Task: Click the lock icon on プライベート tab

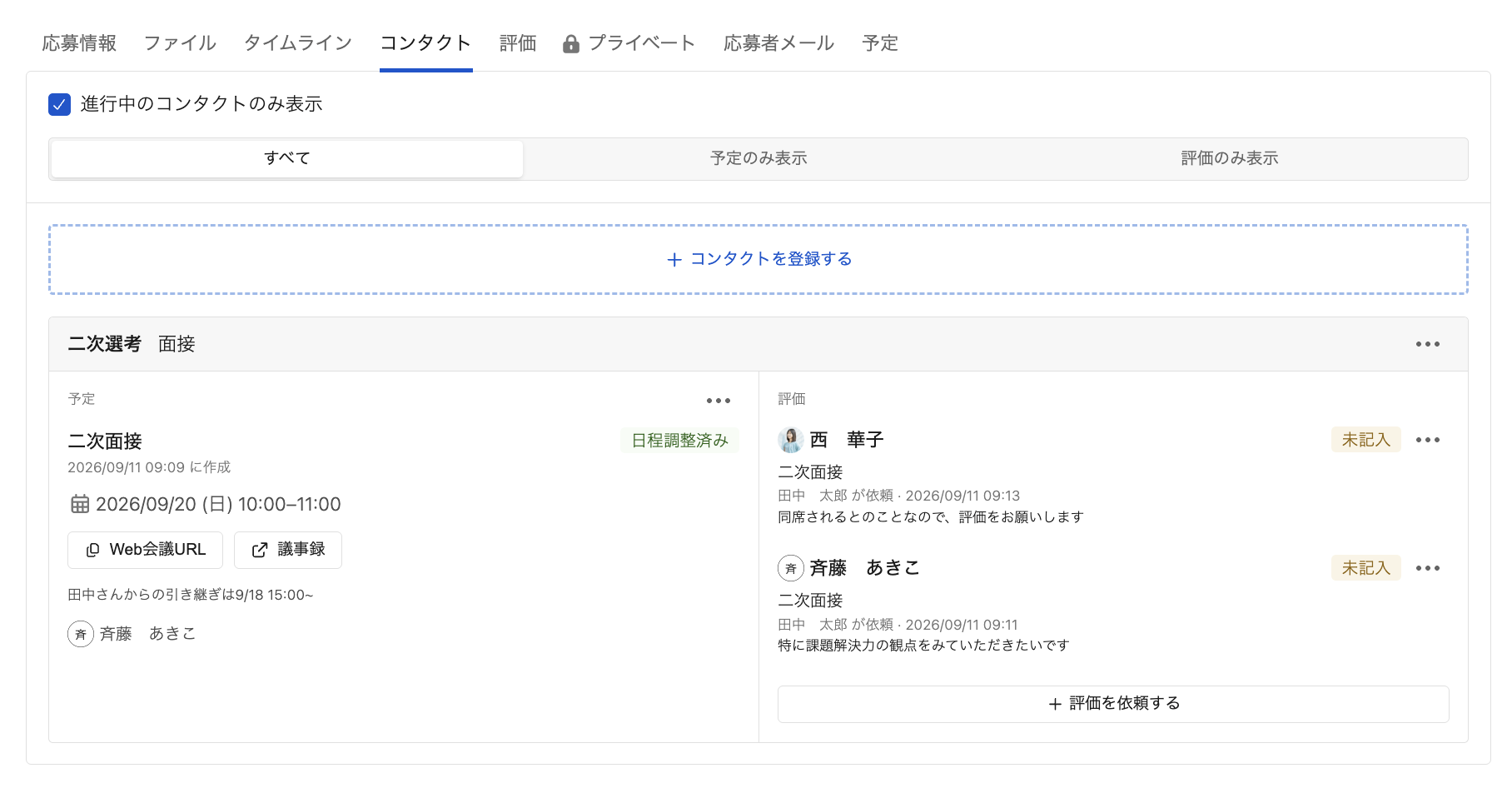Action: tap(571, 43)
